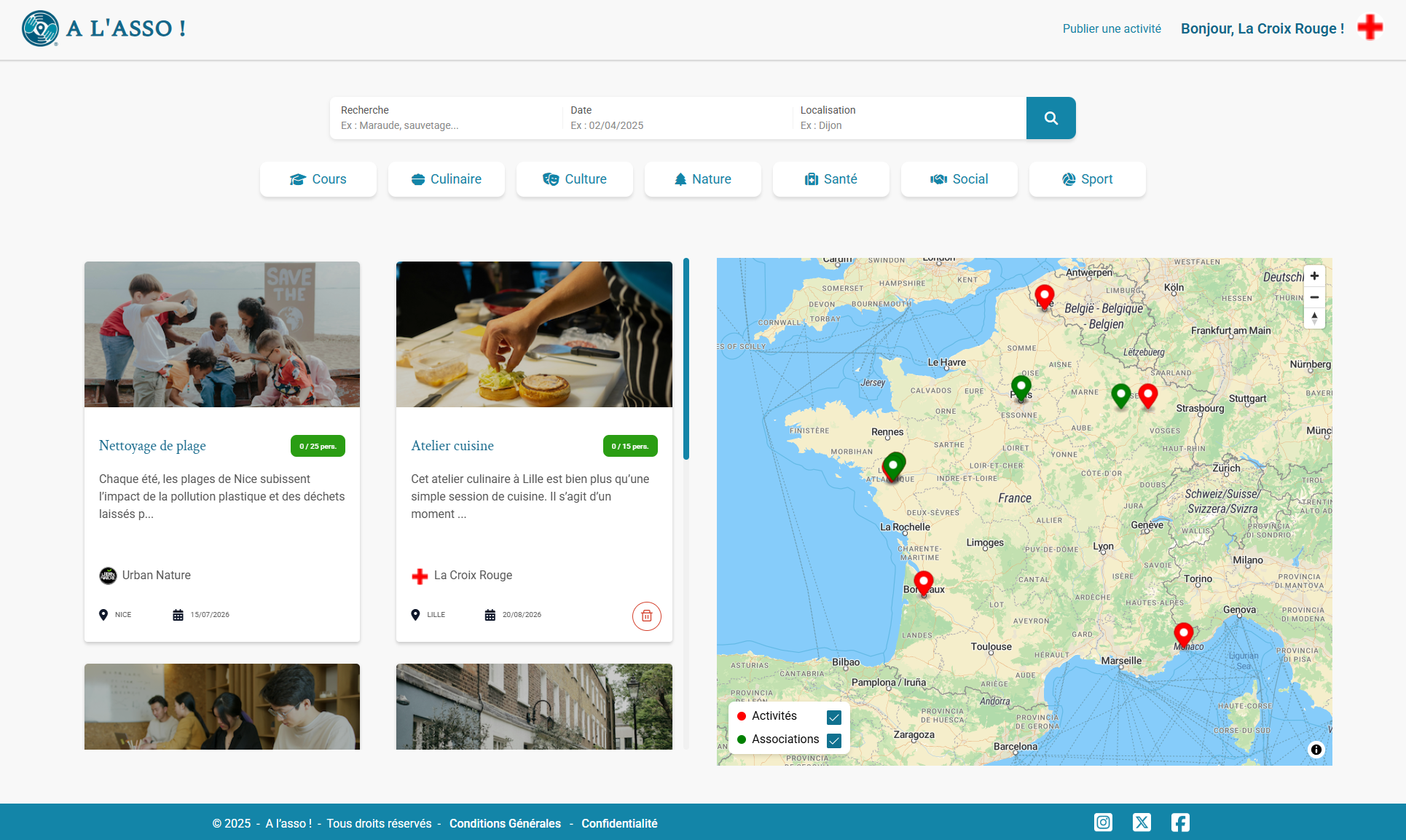Open the Conditions Générales link

pyautogui.click(x=505, y=823)
